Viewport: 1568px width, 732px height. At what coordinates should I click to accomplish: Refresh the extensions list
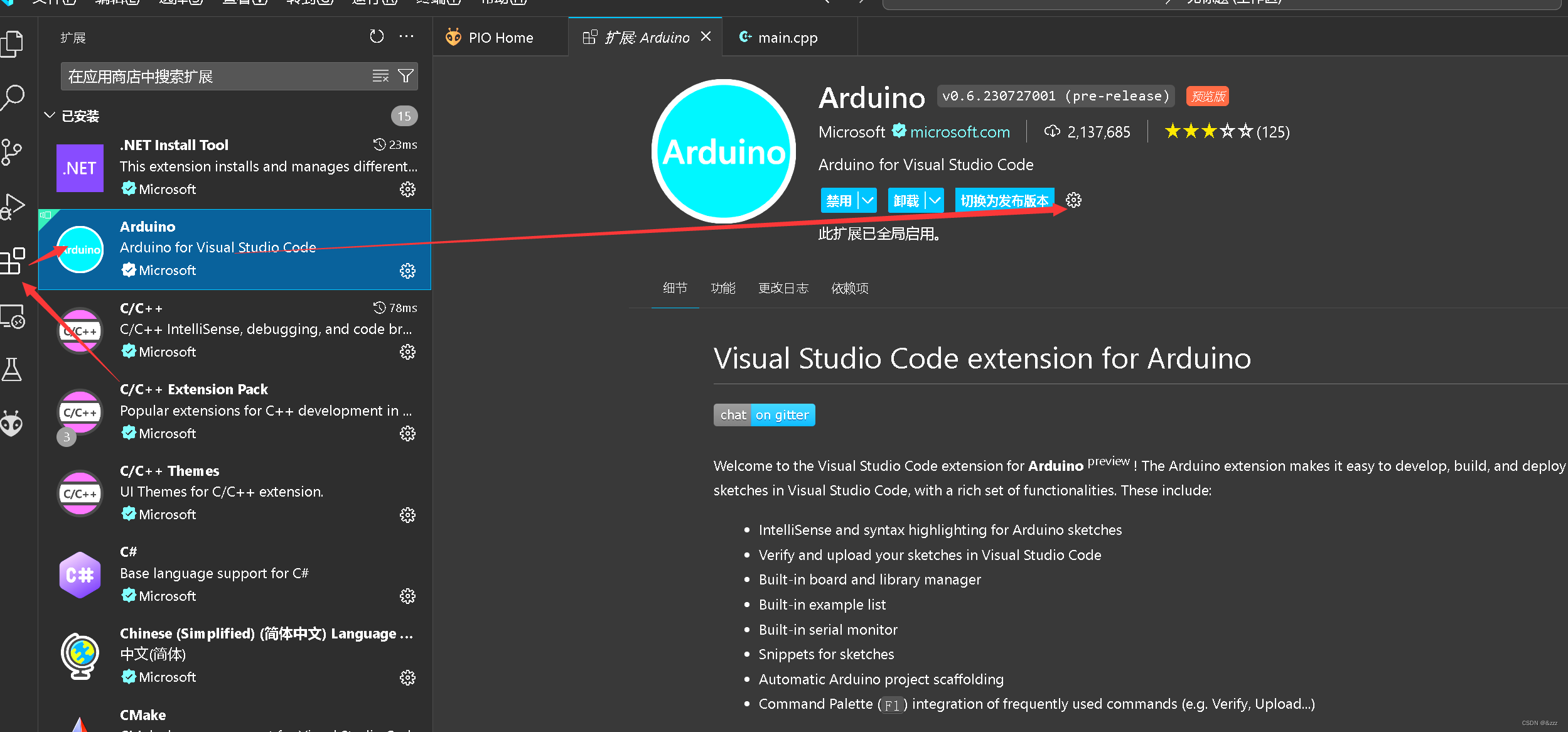377,36
